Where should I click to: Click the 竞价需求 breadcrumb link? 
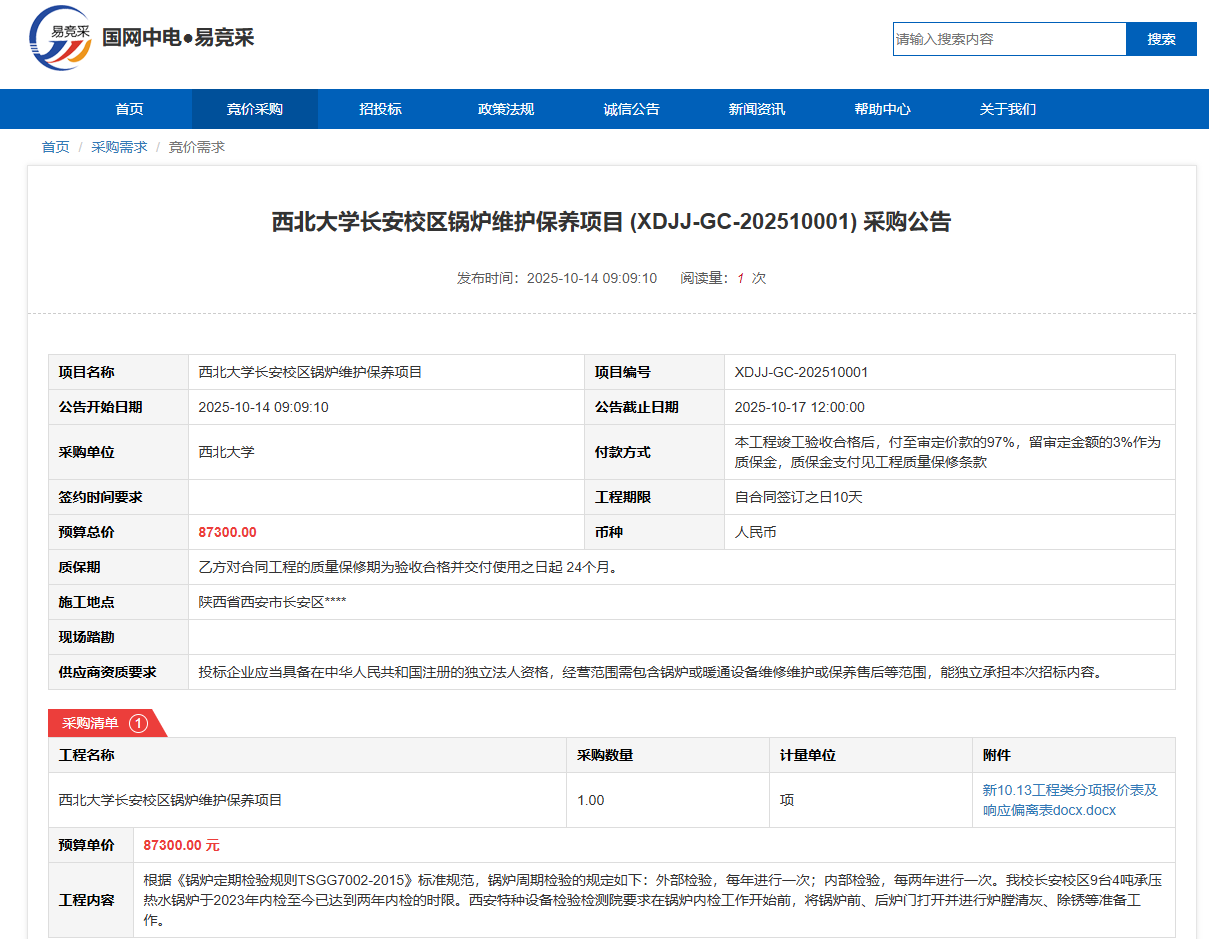tap(196, 147)
